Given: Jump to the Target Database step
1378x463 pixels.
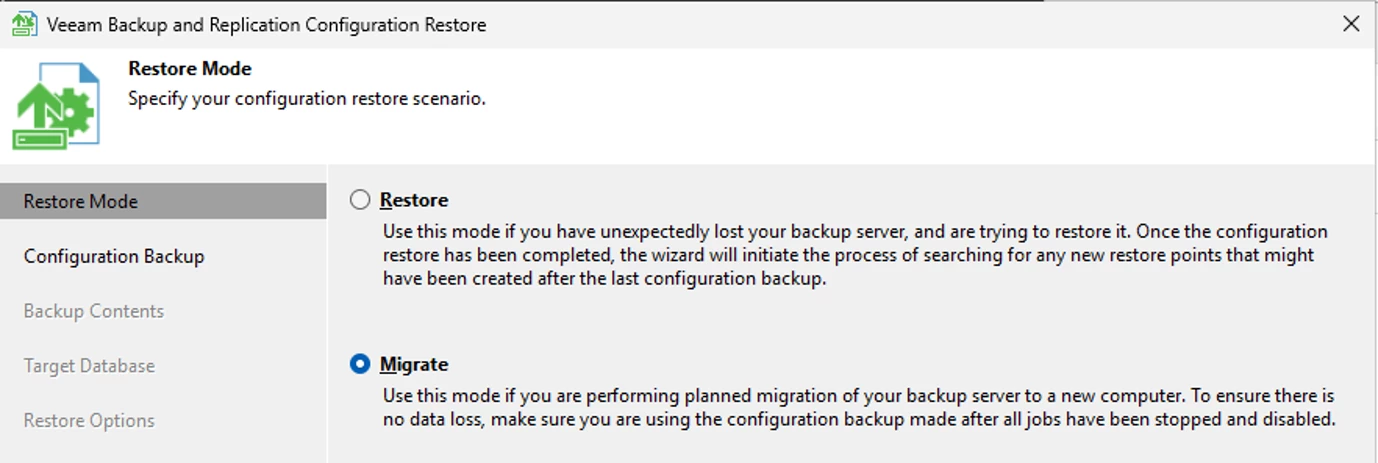Looking at the screenshot, I should pos(163,366).
